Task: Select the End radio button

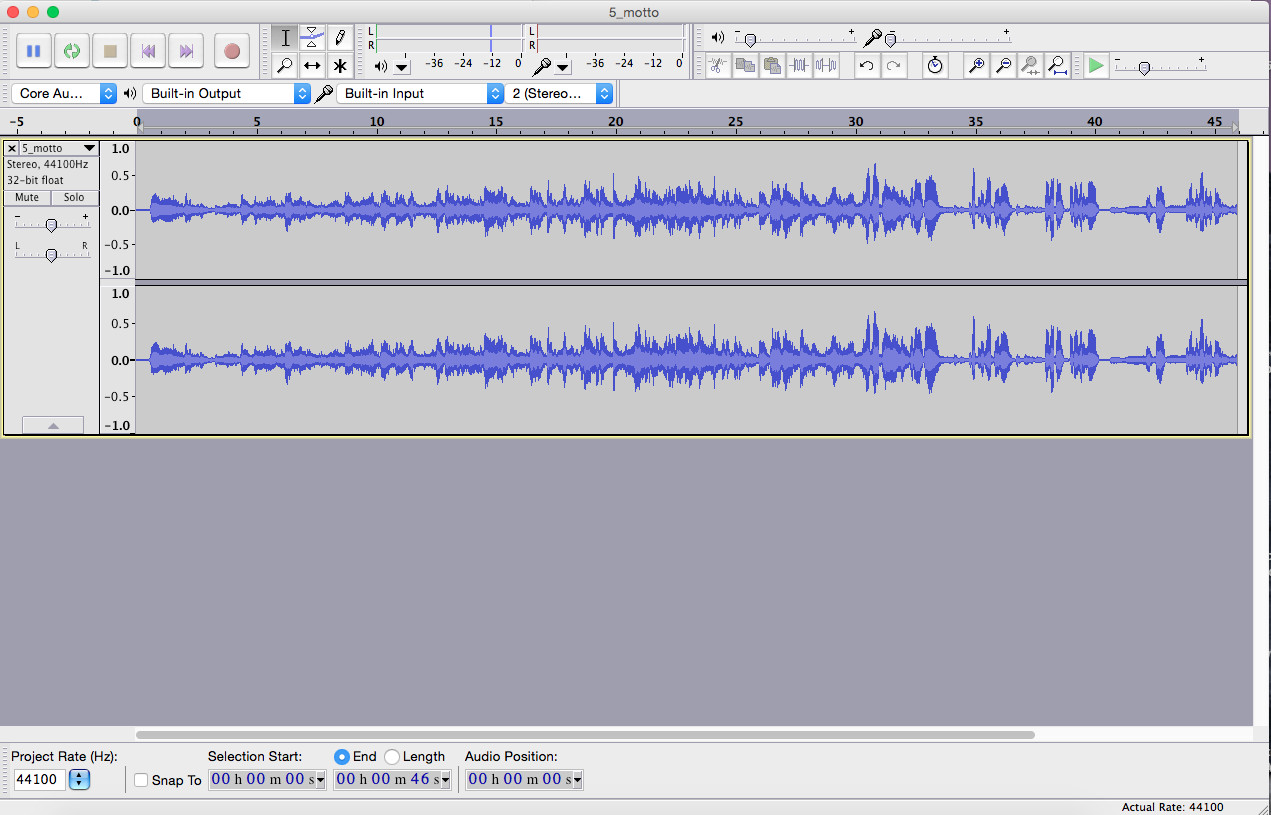Action: (342, 757)
